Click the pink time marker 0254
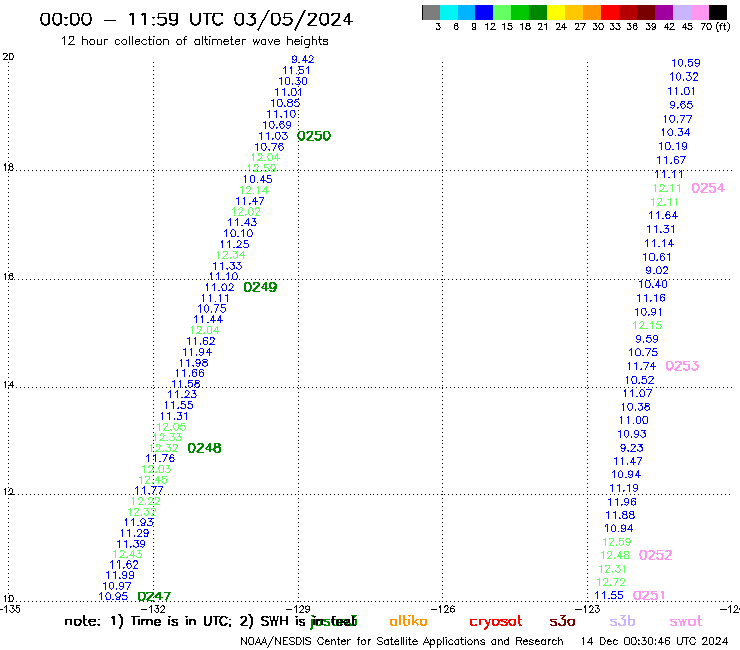740x650 pixels. click(708, 188)
